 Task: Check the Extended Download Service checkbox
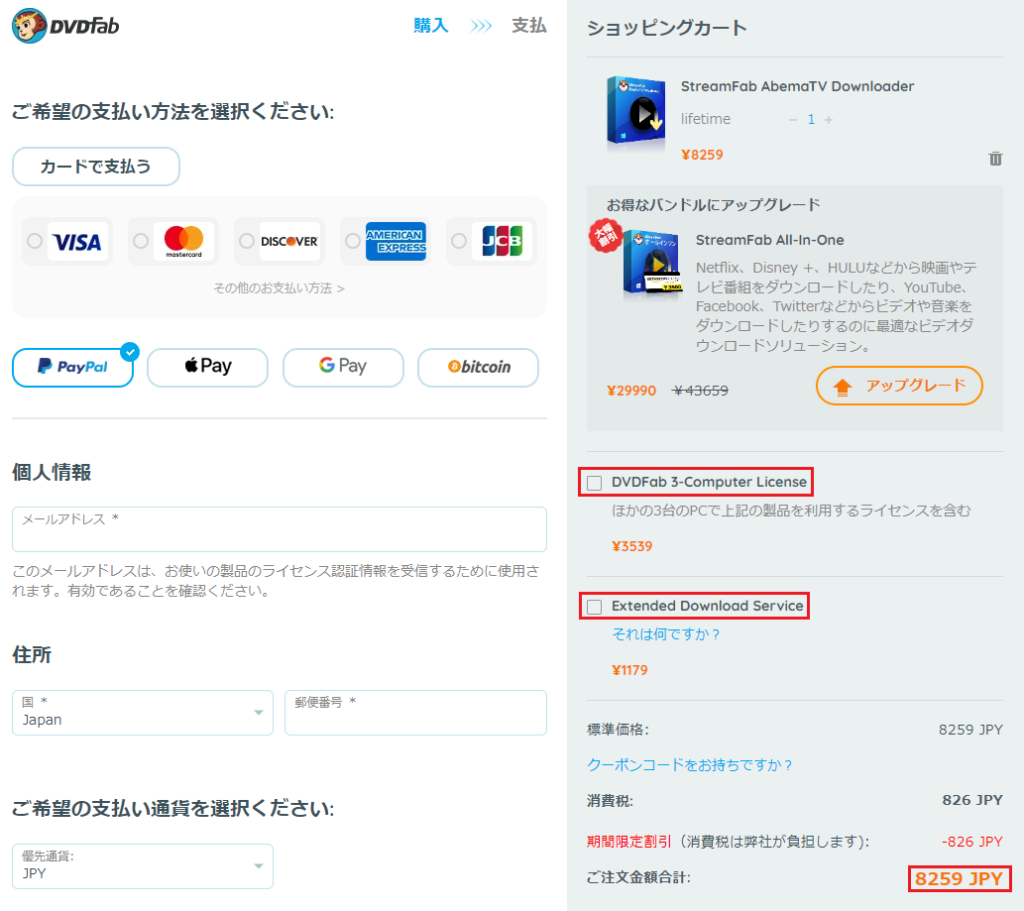(594, 607)
